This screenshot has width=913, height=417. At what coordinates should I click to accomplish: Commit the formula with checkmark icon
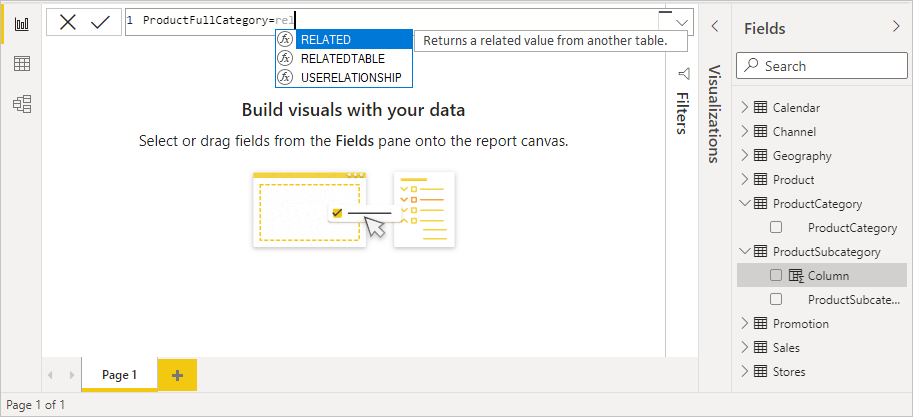coord(100,22)
